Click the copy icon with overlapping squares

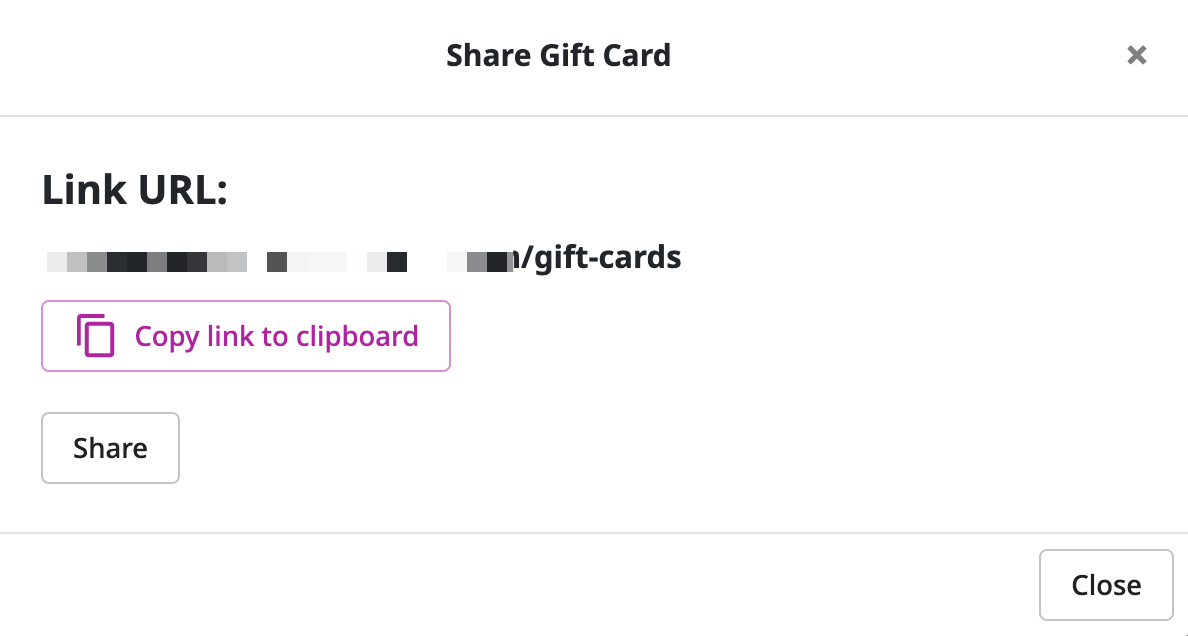pyautogui.click(x=95, y=335)
